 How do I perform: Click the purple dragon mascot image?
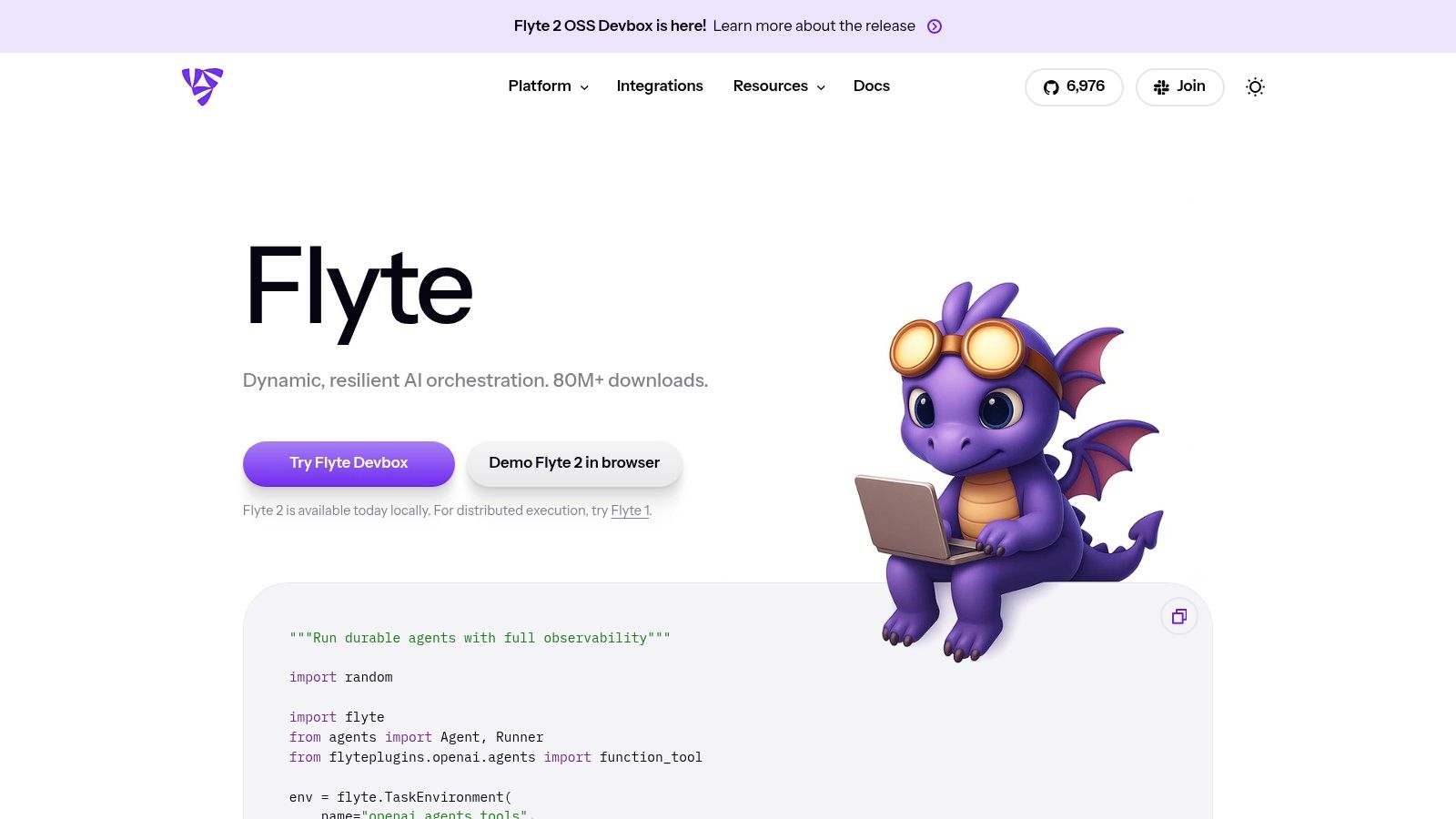[1010, 470]
